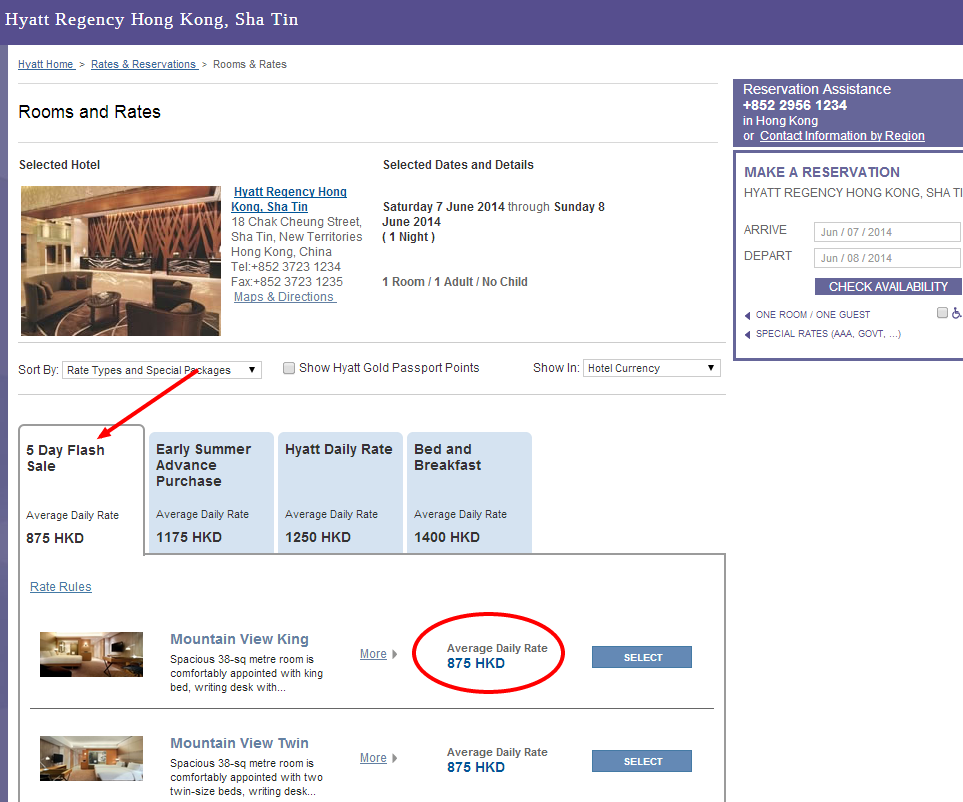Click the arrow icon beside Mountain View Twin More

[x=394, y=758]
